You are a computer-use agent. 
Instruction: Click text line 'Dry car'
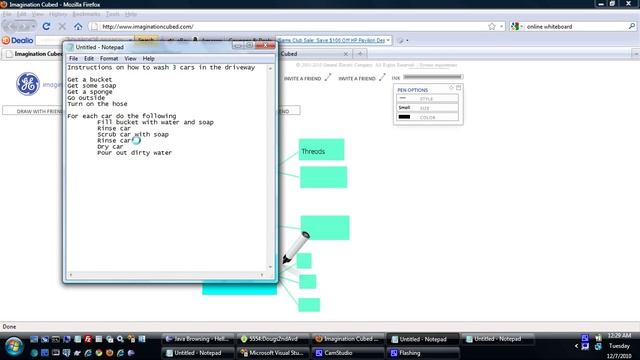pos(110,147)
